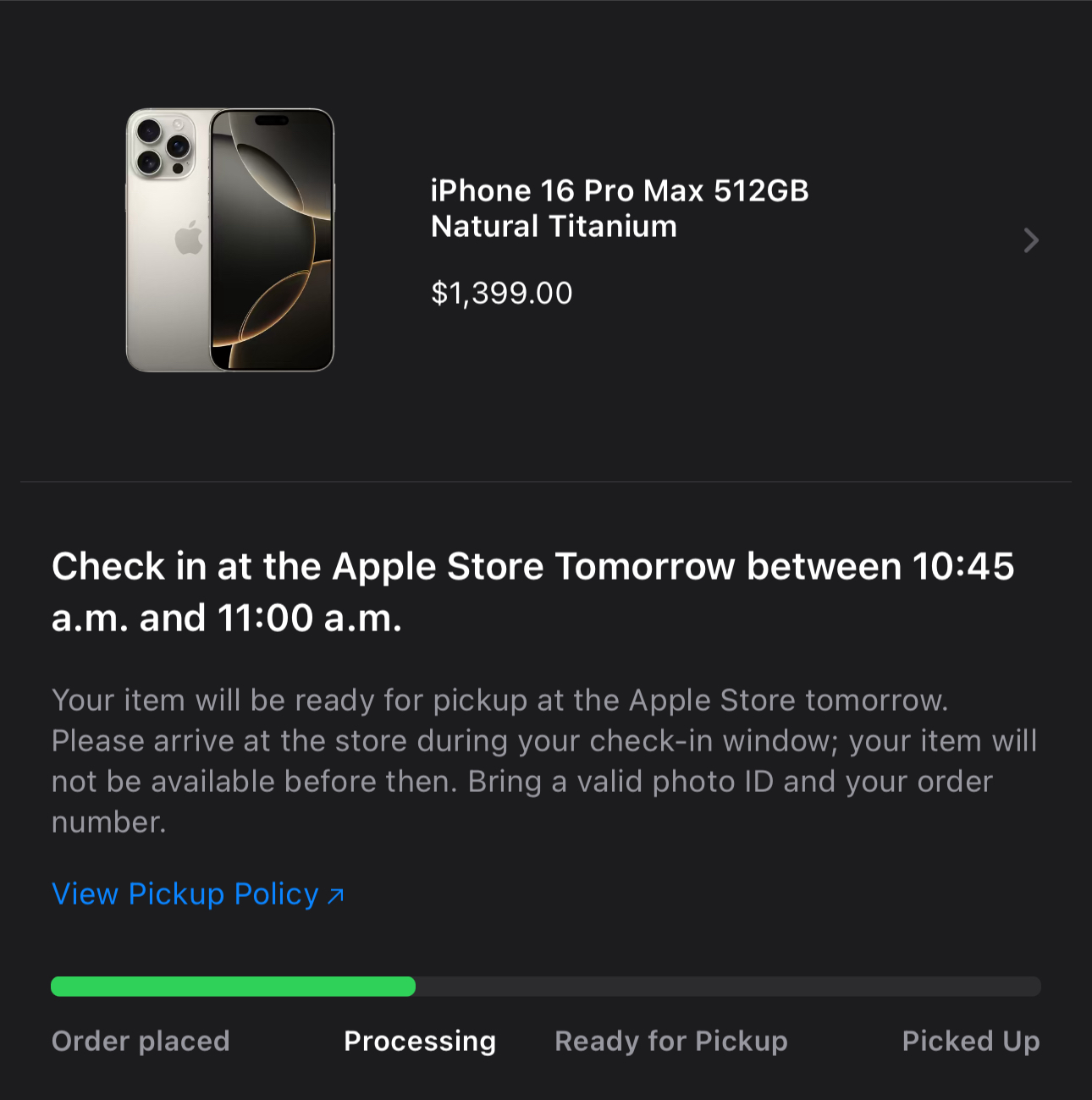Select the Processing status step
This screenshot has width=1092, height=1100.
tap(420, 1042)
